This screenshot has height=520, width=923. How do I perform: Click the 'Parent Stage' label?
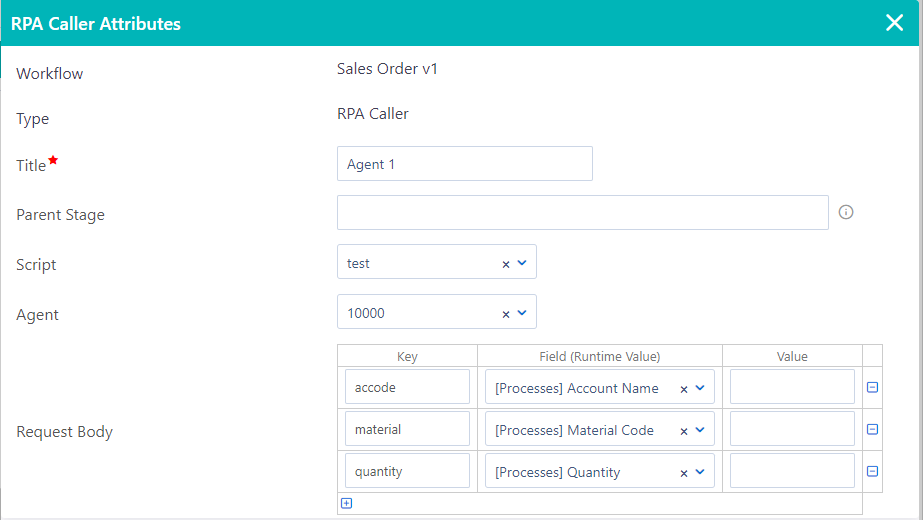pos(60,215)
